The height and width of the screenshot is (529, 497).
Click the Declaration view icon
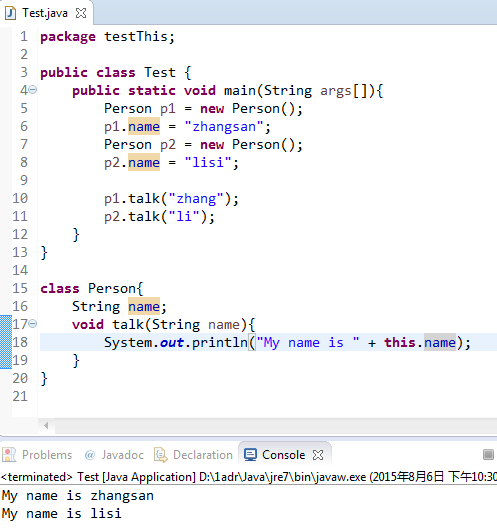point(161,455)
